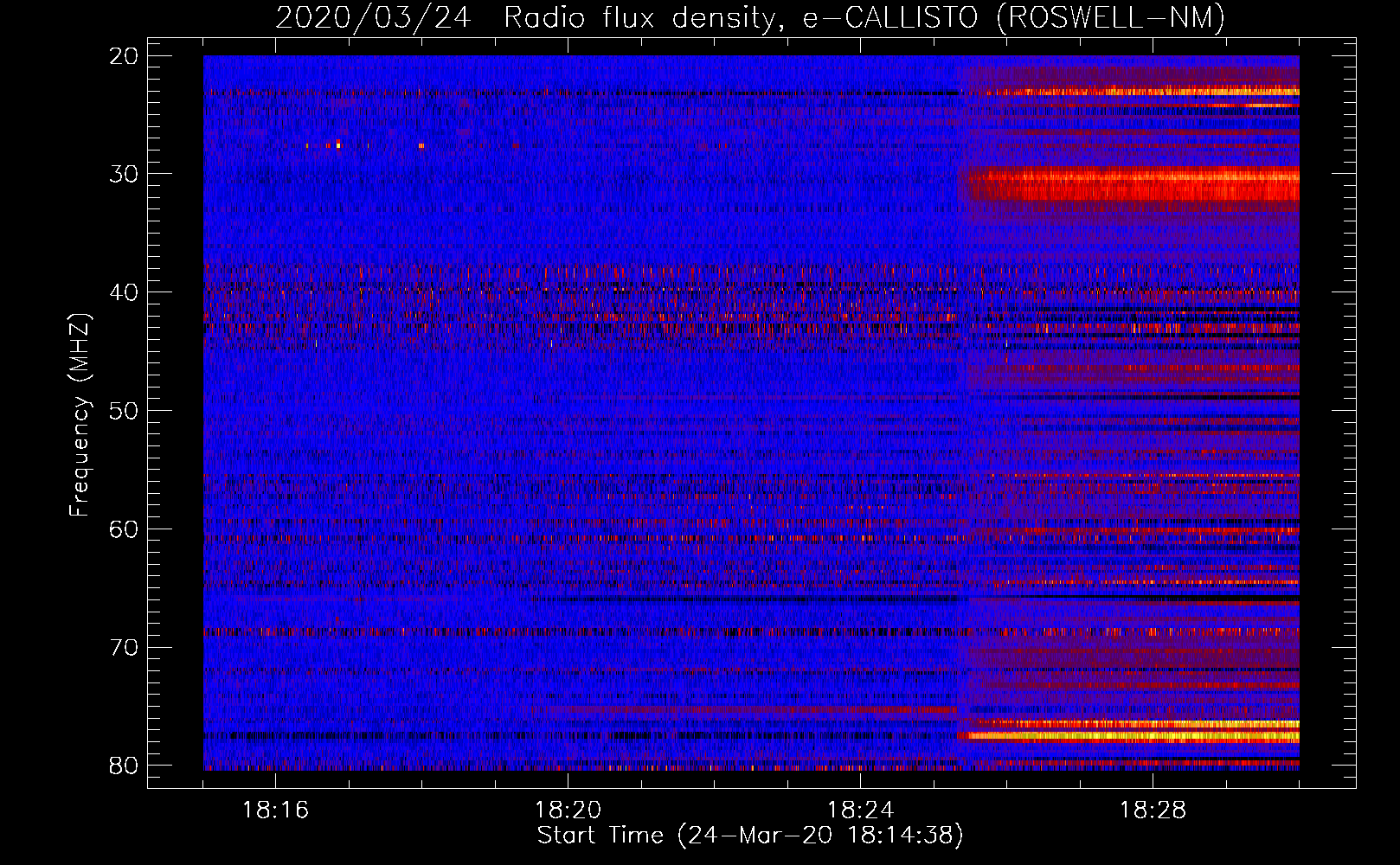The height and width of the screenshot is (865, 1400).
Task: Click the 18:20 time tick label
Action: tap(568, 811)
